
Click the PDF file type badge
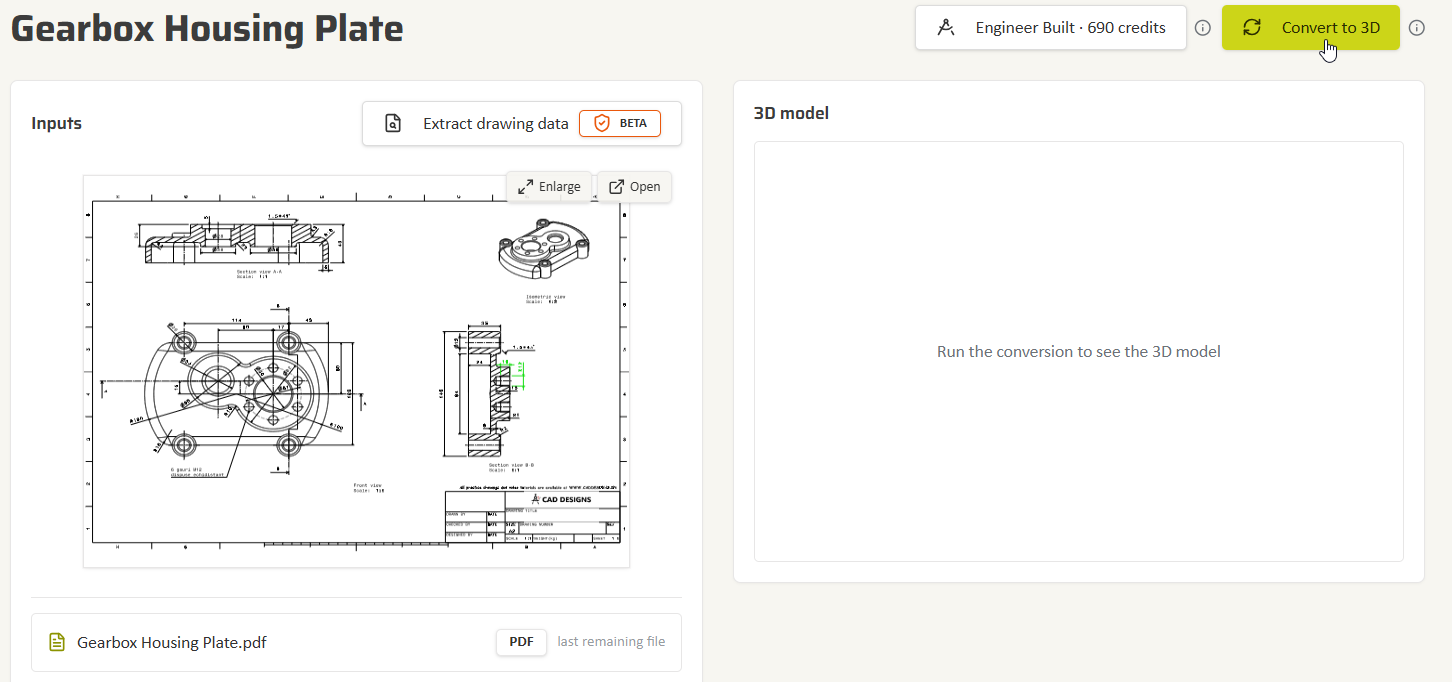coord(521,642)
